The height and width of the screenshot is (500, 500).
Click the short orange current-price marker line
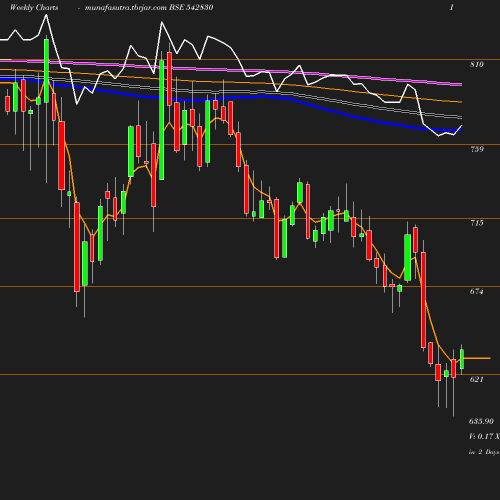(x=477, y=358)
